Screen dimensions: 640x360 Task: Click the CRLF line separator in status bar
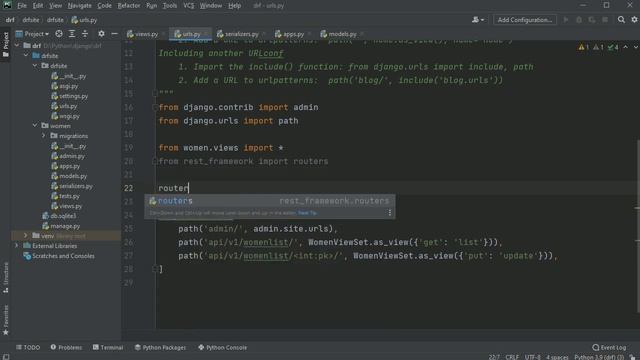pyautogui.click(x=512, y=357)
